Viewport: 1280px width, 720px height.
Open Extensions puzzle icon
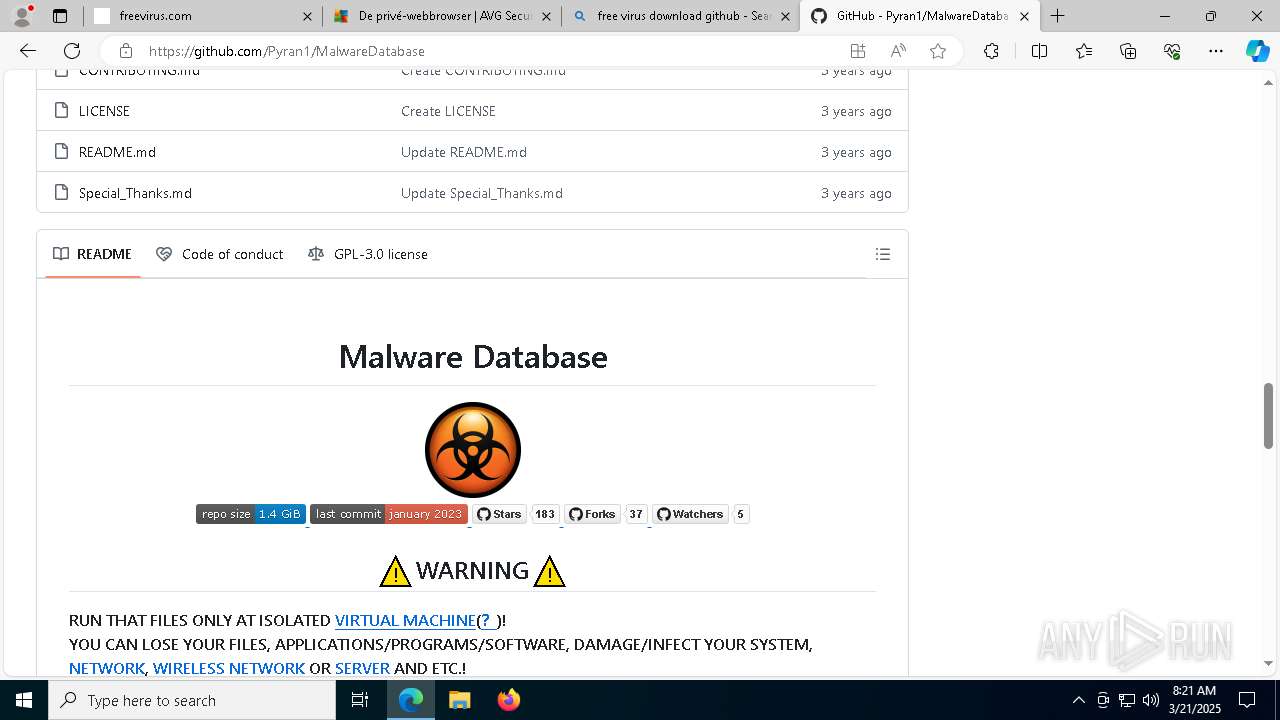991,51
